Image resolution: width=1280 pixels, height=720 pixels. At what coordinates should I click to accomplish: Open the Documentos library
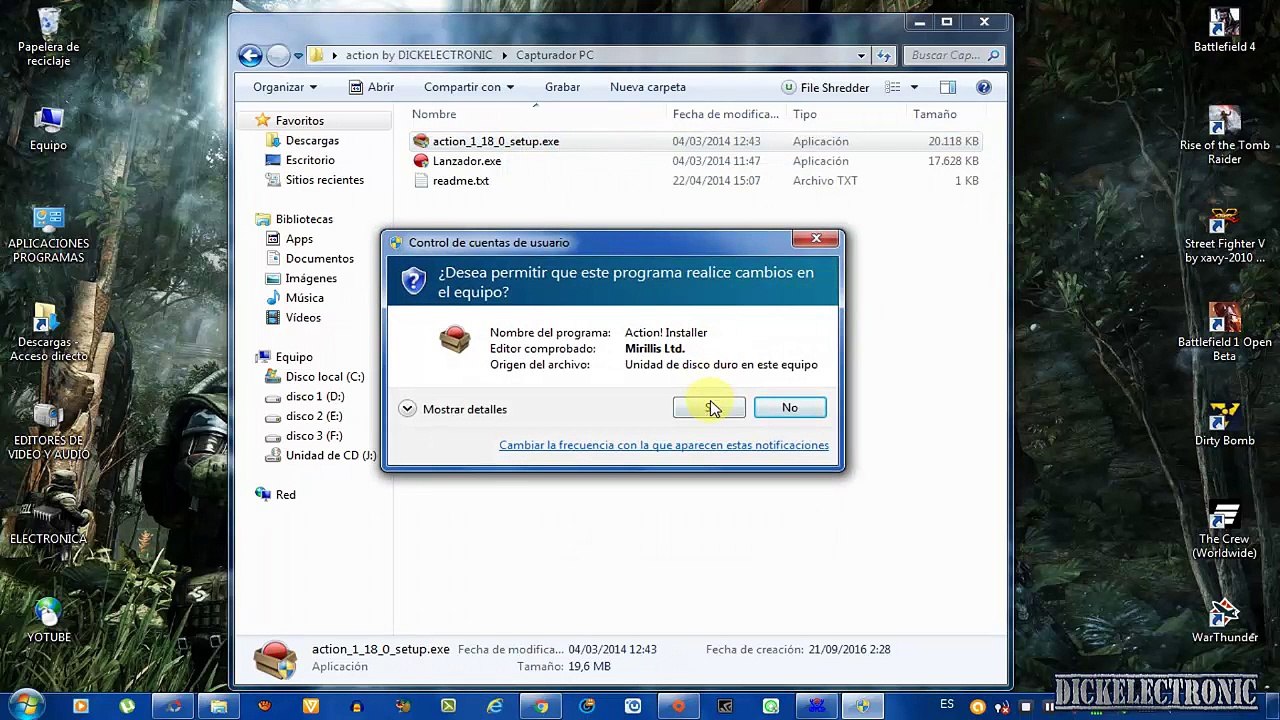320,259
